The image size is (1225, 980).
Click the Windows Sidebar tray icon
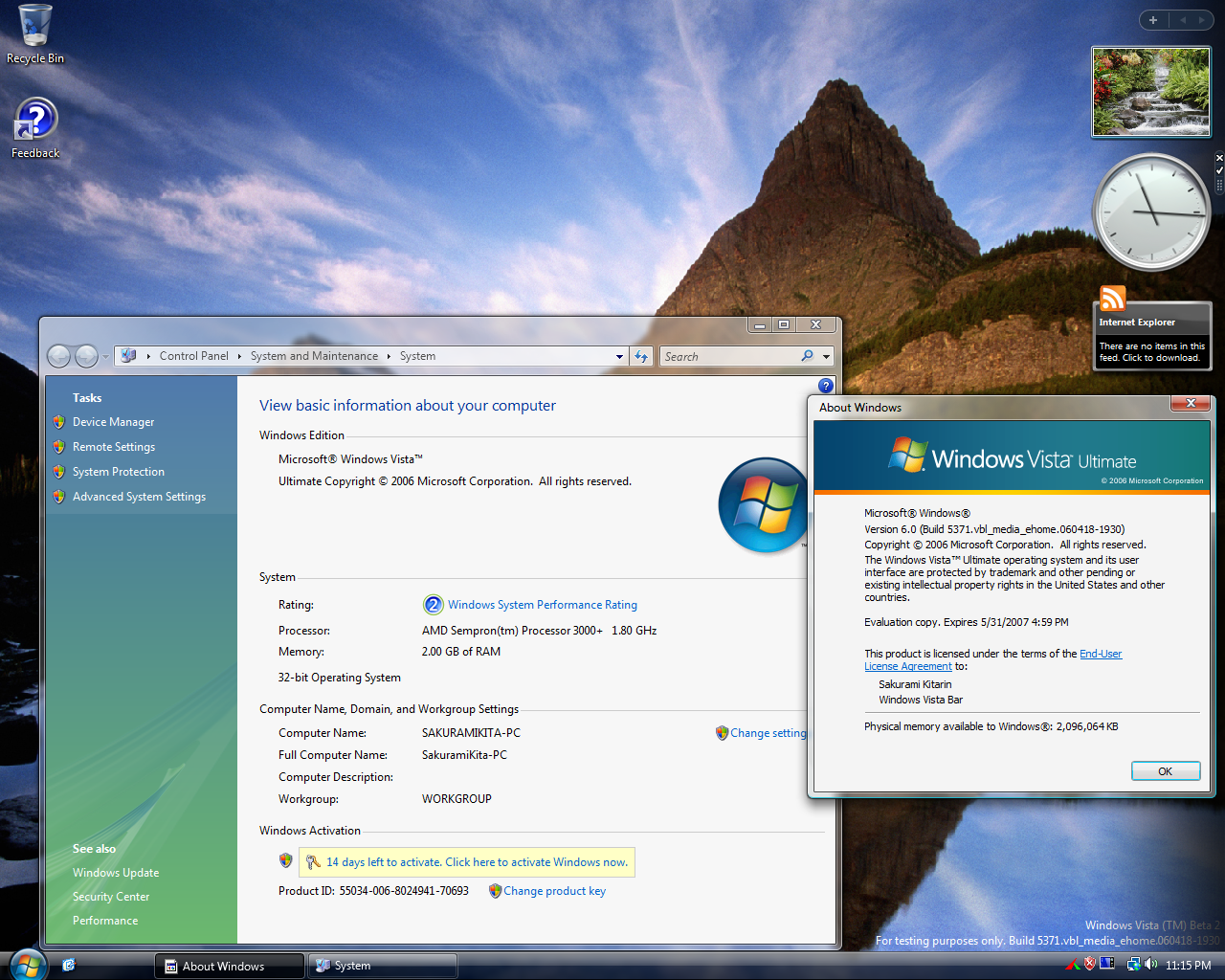point(1108,964)
